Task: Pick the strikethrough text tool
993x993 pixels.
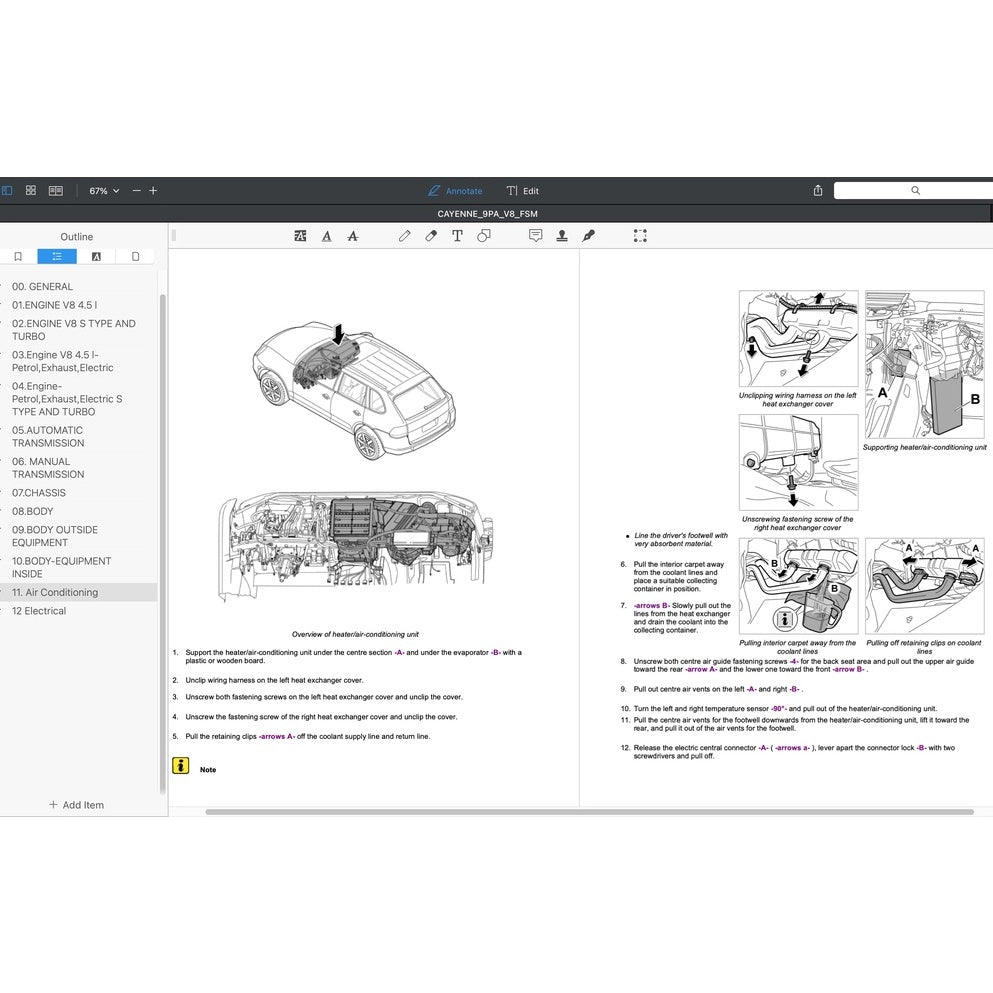Action: tap(352, 236)
